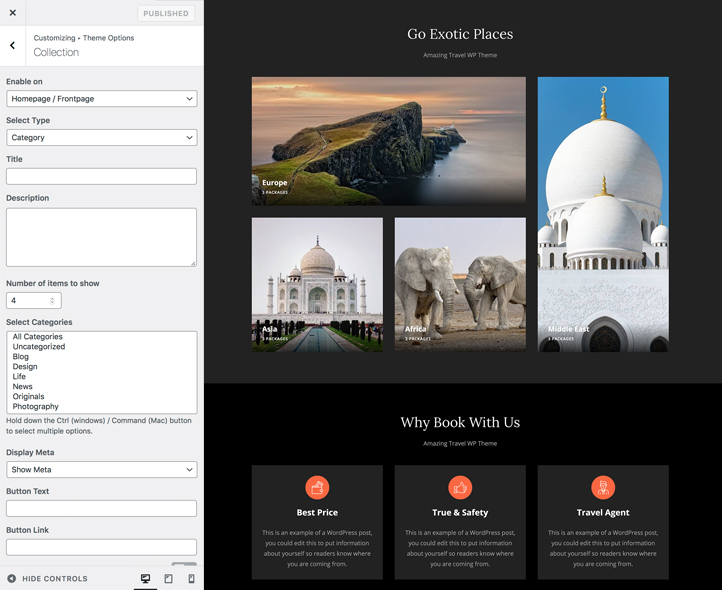This screenshot has height=590, width=722.
Task: Click the Published button
Action: click(166, 13)
